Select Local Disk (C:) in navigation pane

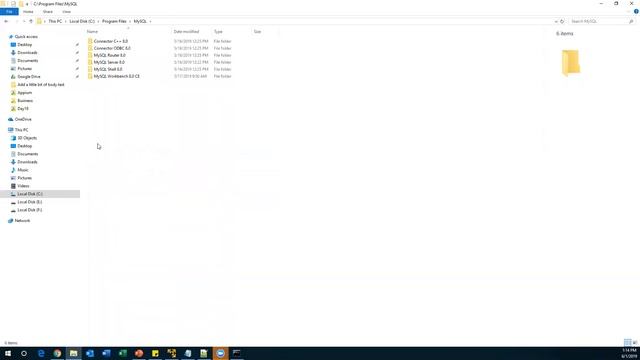[30, 194]
